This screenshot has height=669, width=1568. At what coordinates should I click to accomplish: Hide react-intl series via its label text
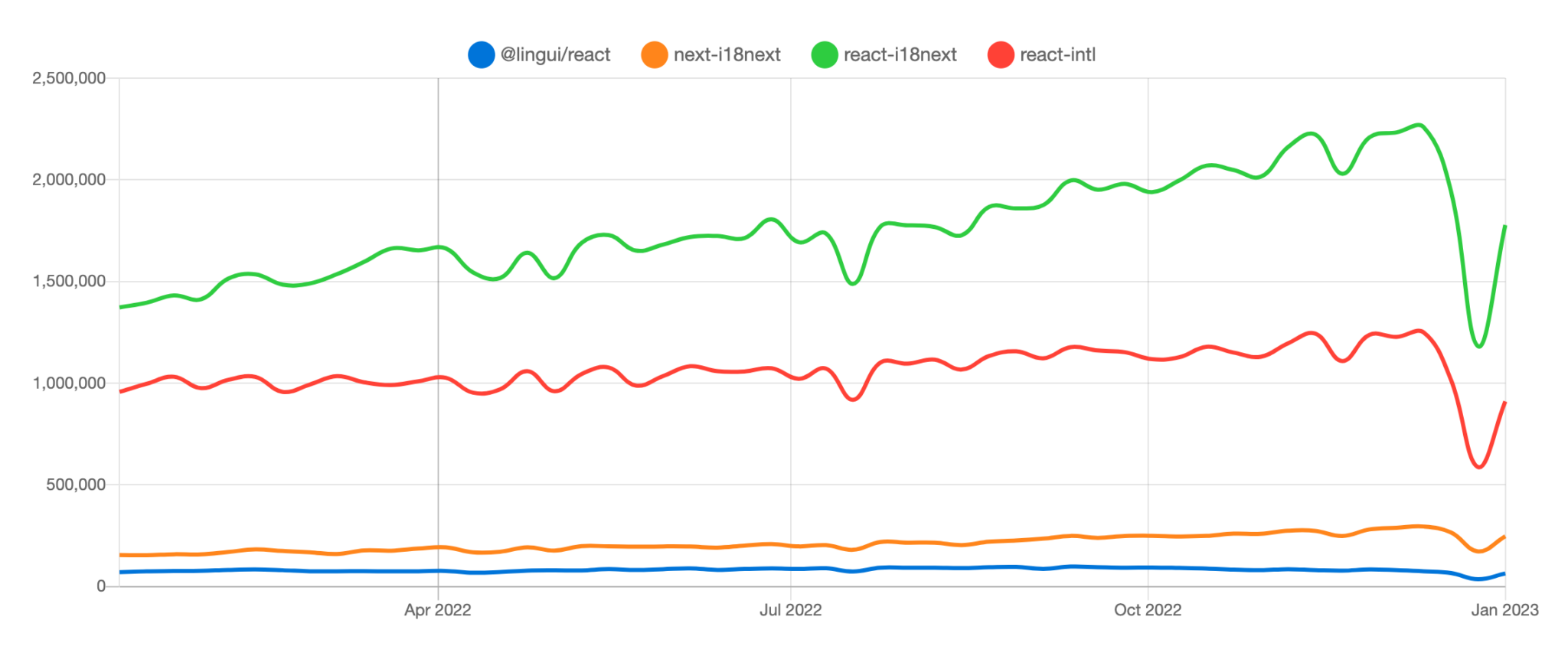tap(1057, 55)
